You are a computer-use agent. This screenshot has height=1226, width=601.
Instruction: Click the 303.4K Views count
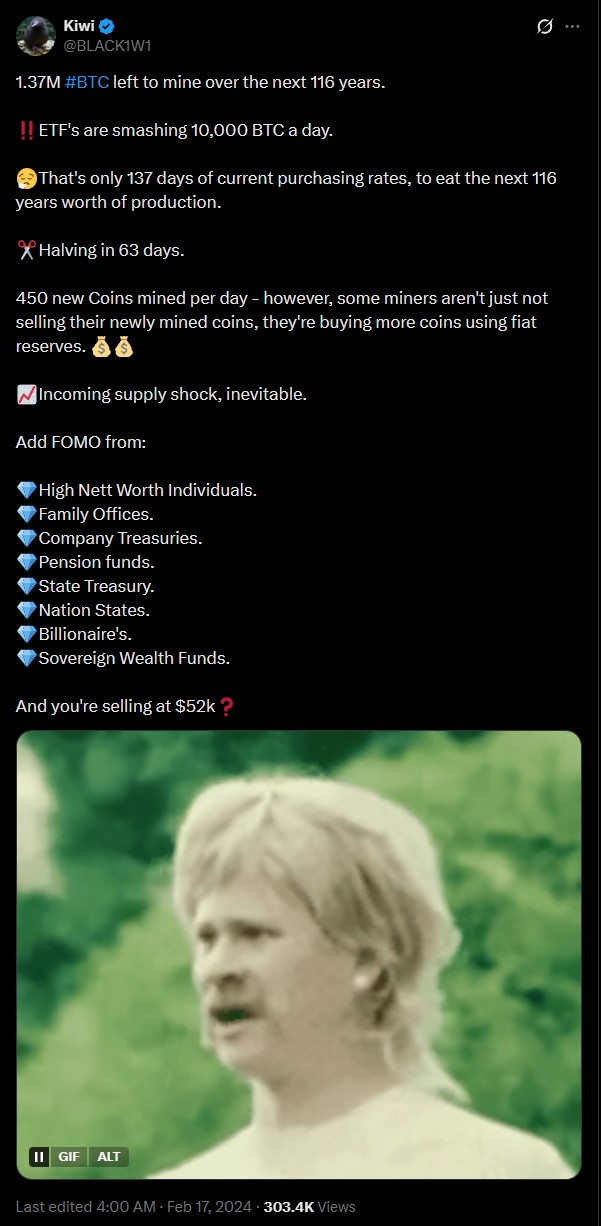(309, 1208)
